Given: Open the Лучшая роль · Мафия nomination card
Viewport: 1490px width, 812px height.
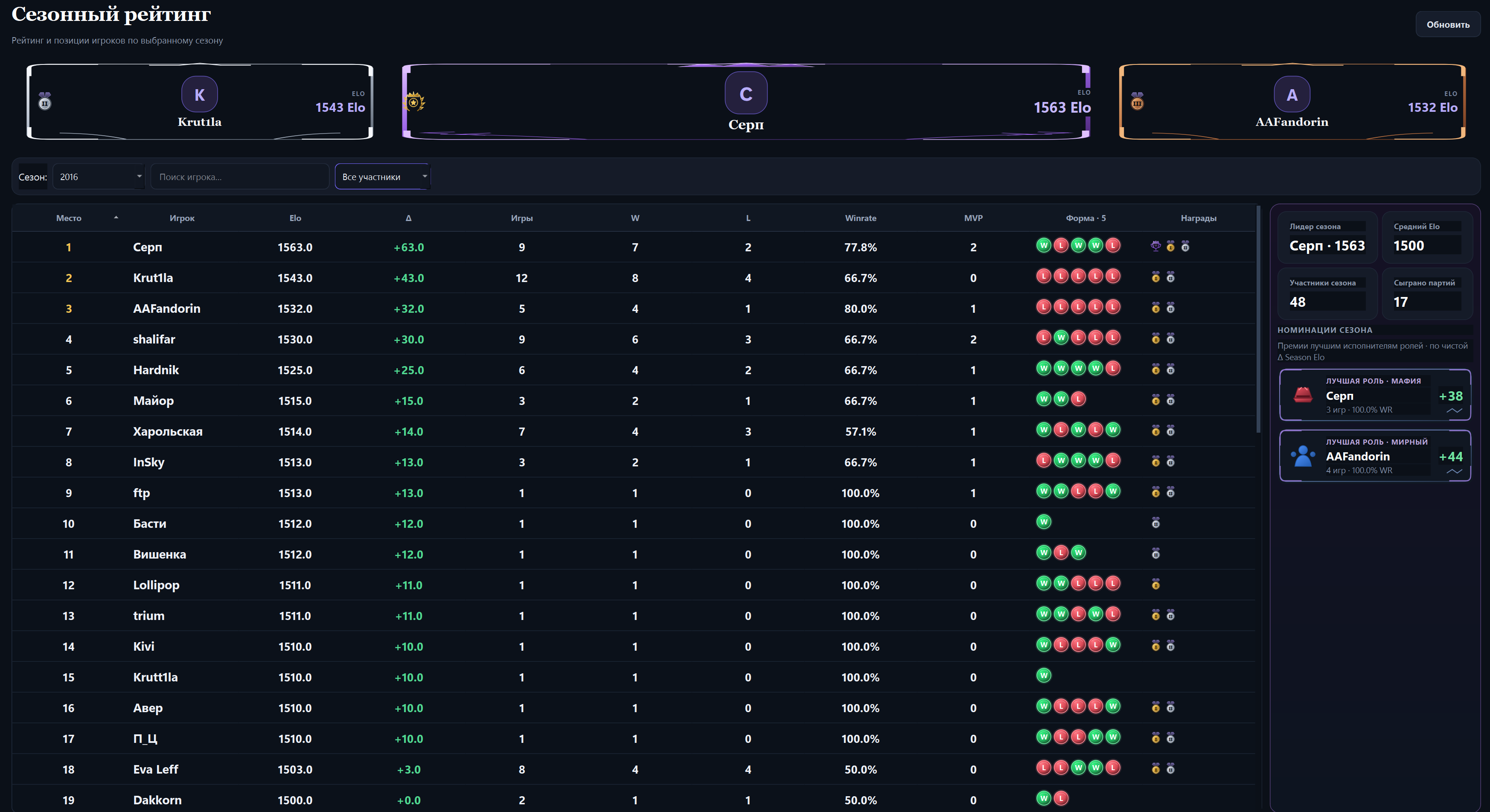Looking at the screenshot, I should (1375, 394).
